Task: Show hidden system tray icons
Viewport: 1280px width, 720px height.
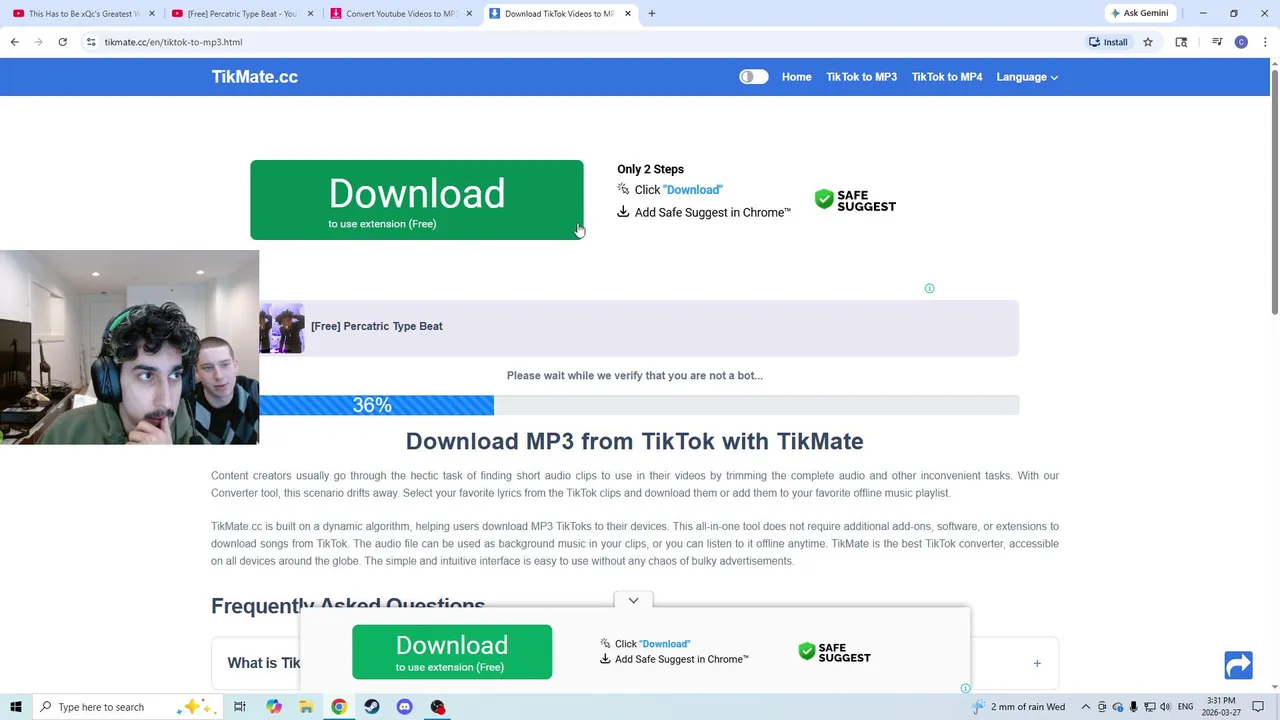Action: [x=1085, y=707]
